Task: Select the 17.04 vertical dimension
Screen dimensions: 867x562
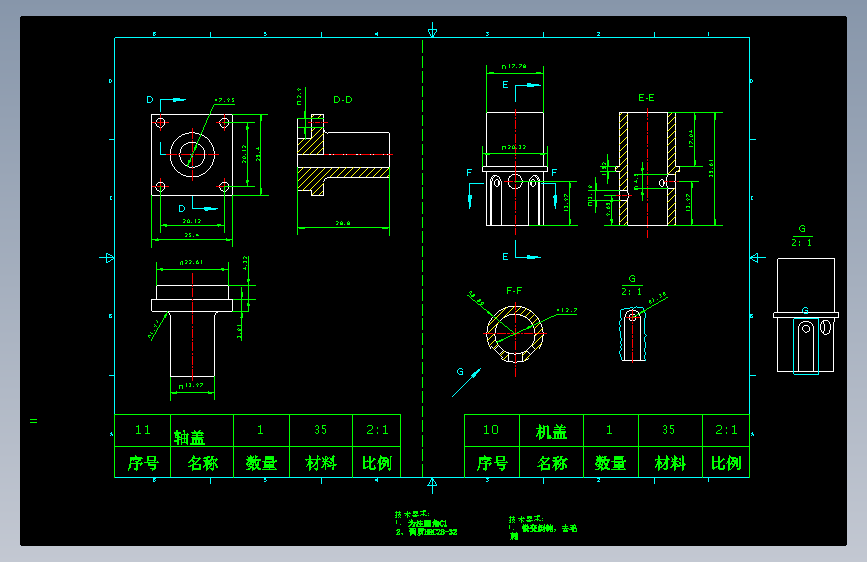Action: click(x=691, y=138)
